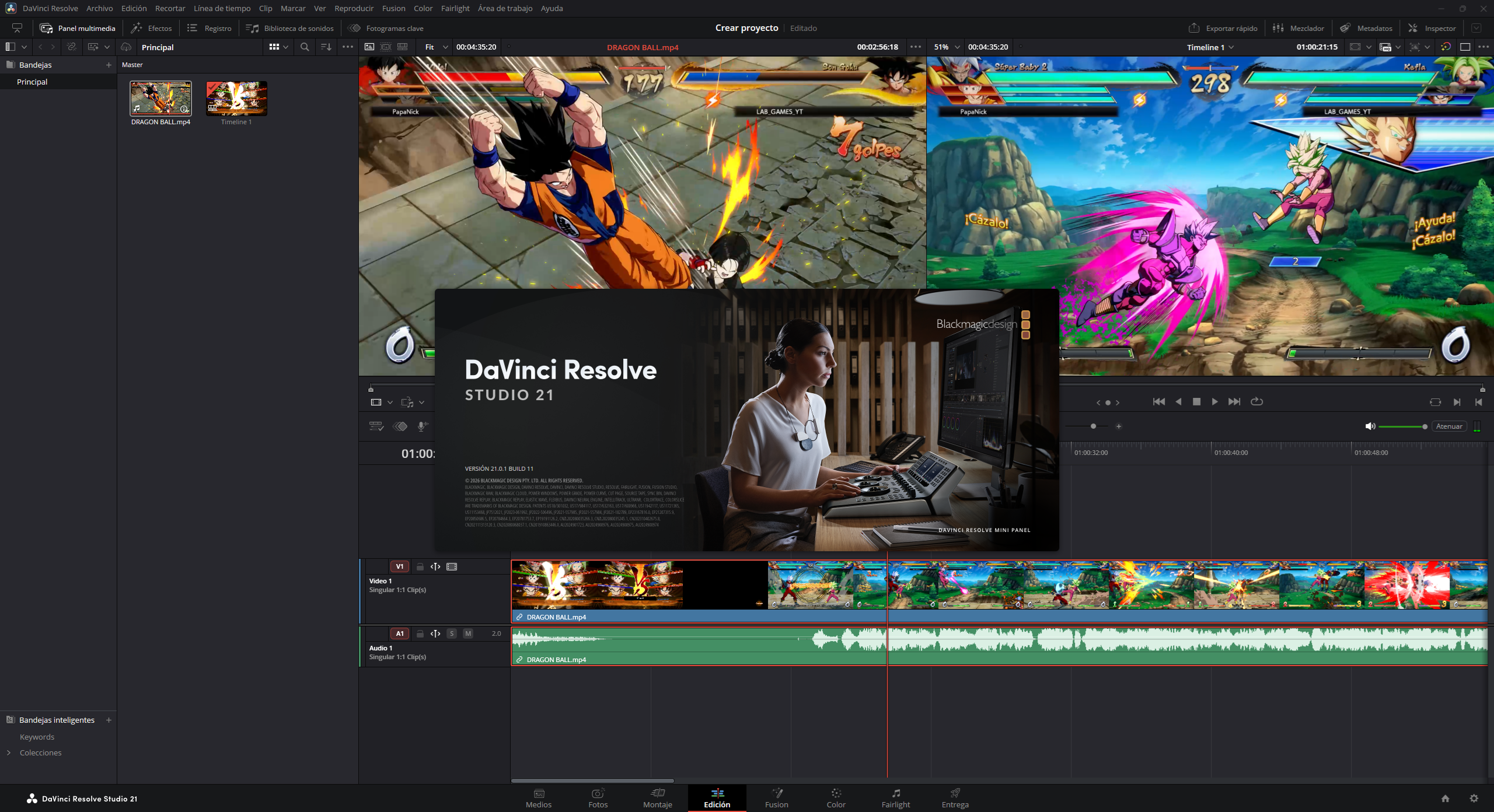1494x812 pixels.
Task: Click Exportar rápido
Action: coord(1223,28)
